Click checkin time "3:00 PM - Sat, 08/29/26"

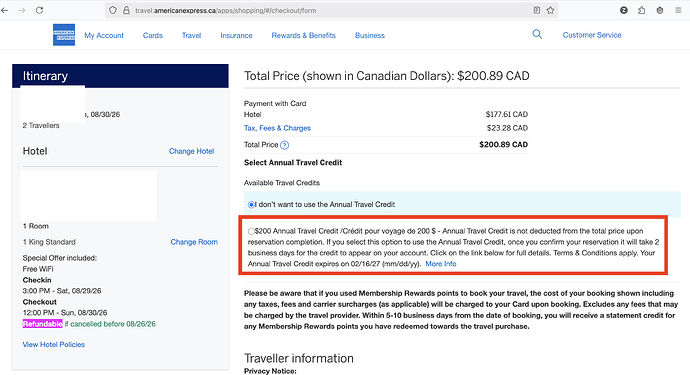pos(62,290)
